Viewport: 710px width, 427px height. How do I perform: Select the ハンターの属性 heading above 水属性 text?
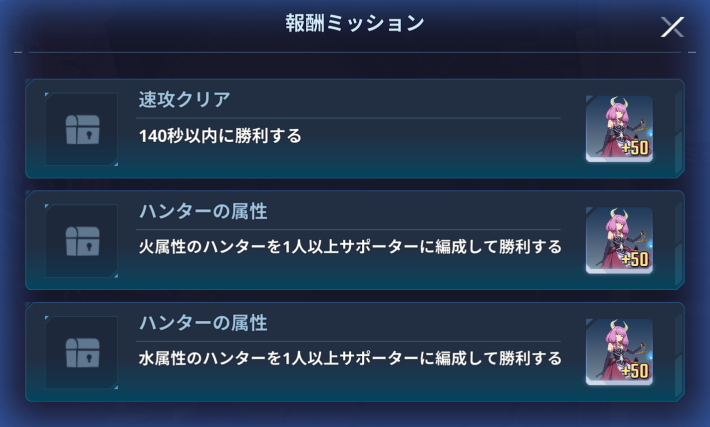coord(203,324)
